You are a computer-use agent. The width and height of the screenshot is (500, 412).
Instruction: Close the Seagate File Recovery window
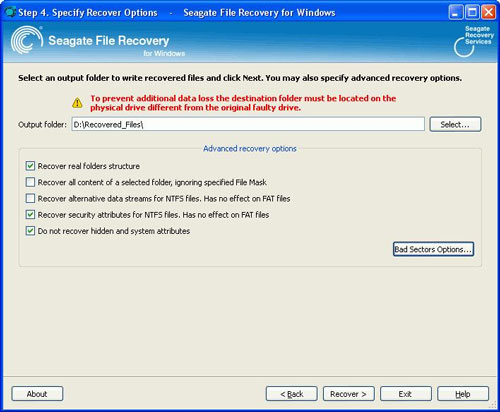click(489, 13)
